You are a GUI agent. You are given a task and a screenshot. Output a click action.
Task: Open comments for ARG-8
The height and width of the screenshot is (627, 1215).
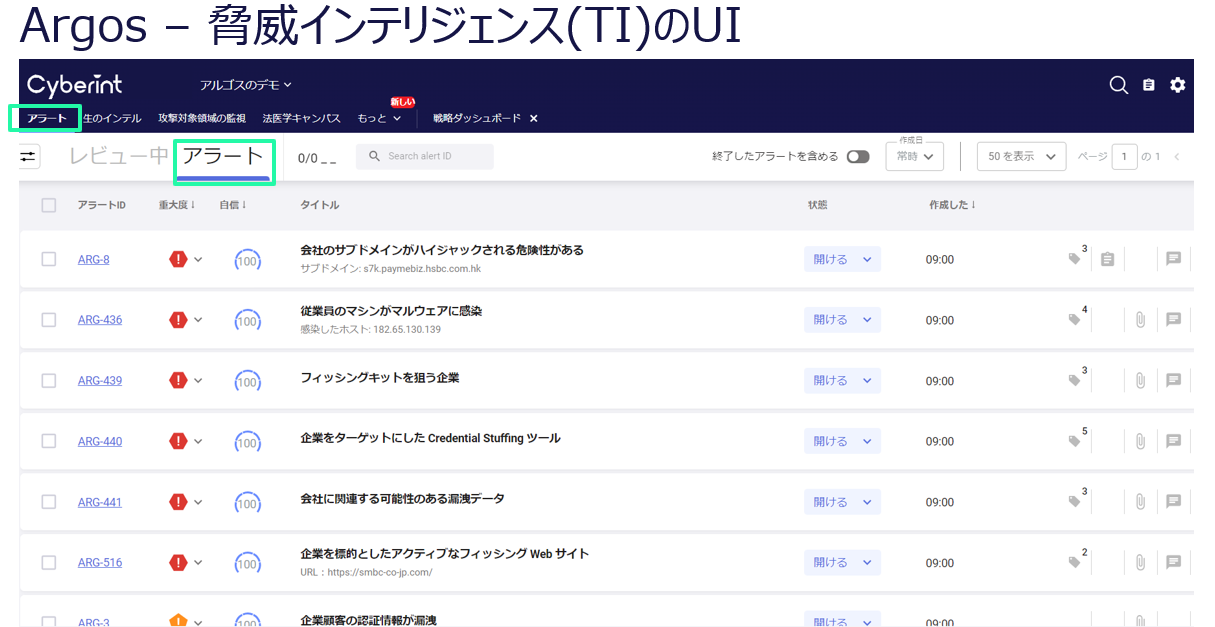pyautogui.click(x=1174, y=259)
